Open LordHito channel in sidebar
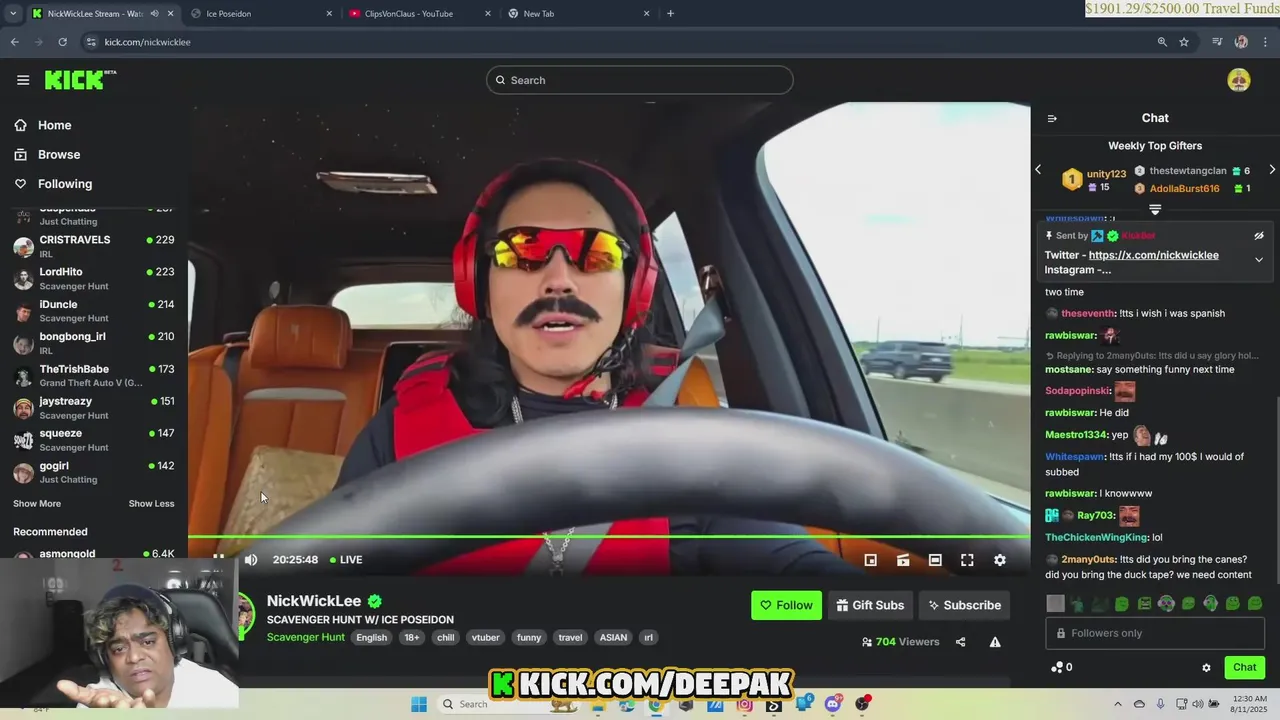 point(94,278)
